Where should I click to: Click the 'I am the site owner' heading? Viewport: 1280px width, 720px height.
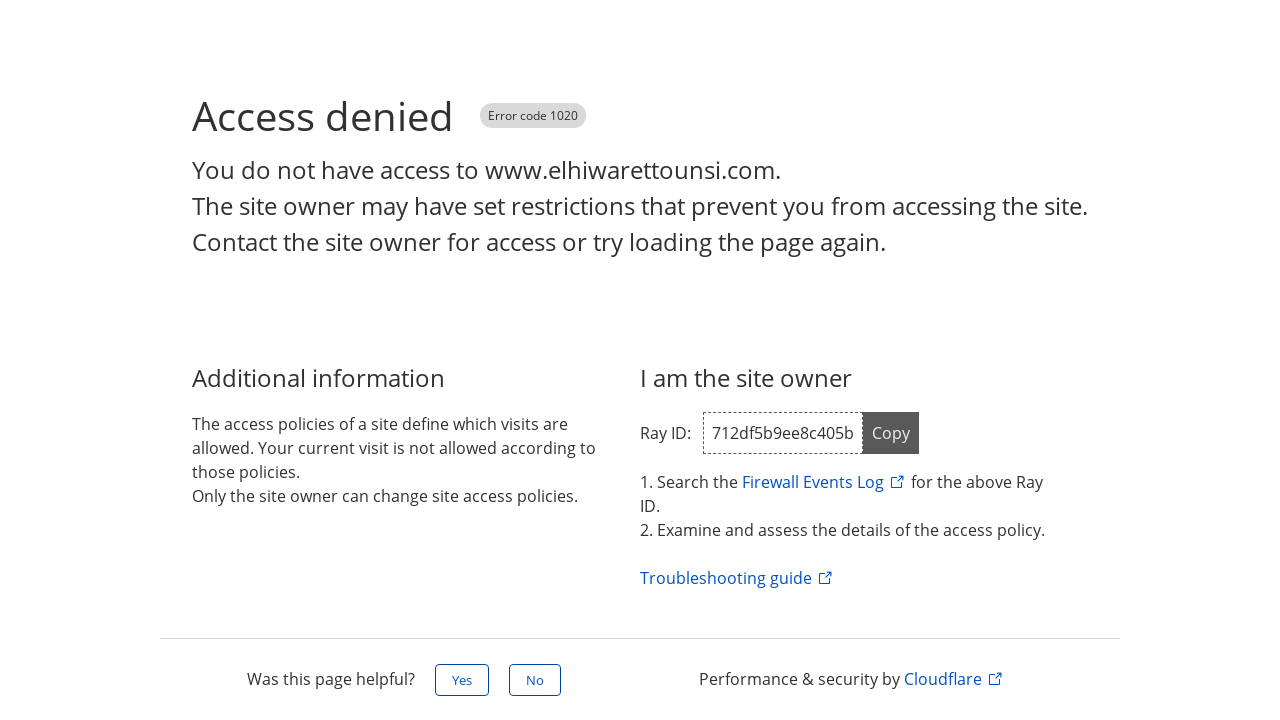746,378
